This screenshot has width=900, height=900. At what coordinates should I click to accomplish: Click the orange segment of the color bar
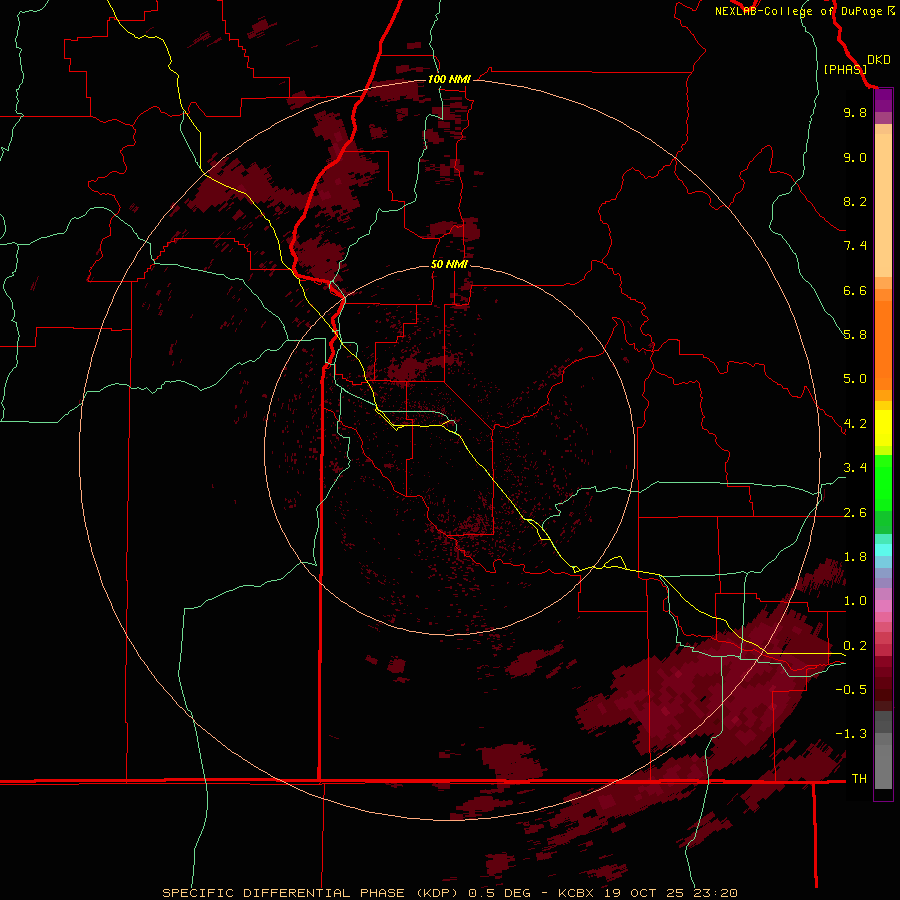click(883, 346)
